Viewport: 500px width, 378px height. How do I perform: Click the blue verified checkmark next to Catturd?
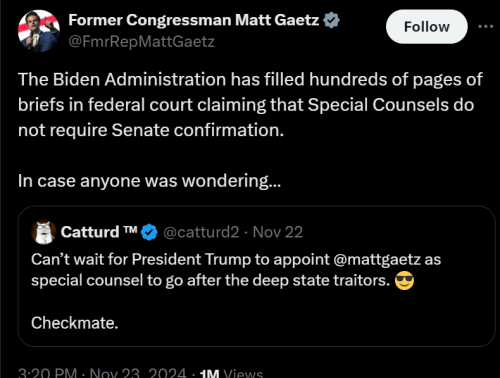click(x=149, y=232)
